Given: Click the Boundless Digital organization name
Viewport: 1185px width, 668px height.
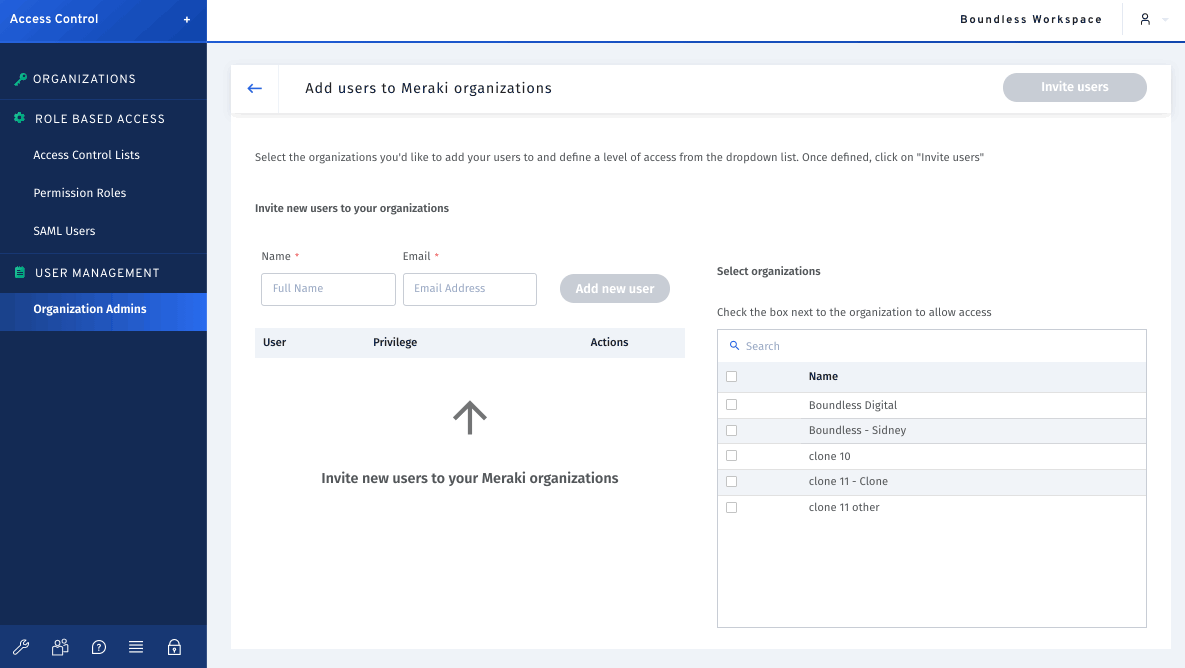Looking at the screenshot, I should point(852,405).
